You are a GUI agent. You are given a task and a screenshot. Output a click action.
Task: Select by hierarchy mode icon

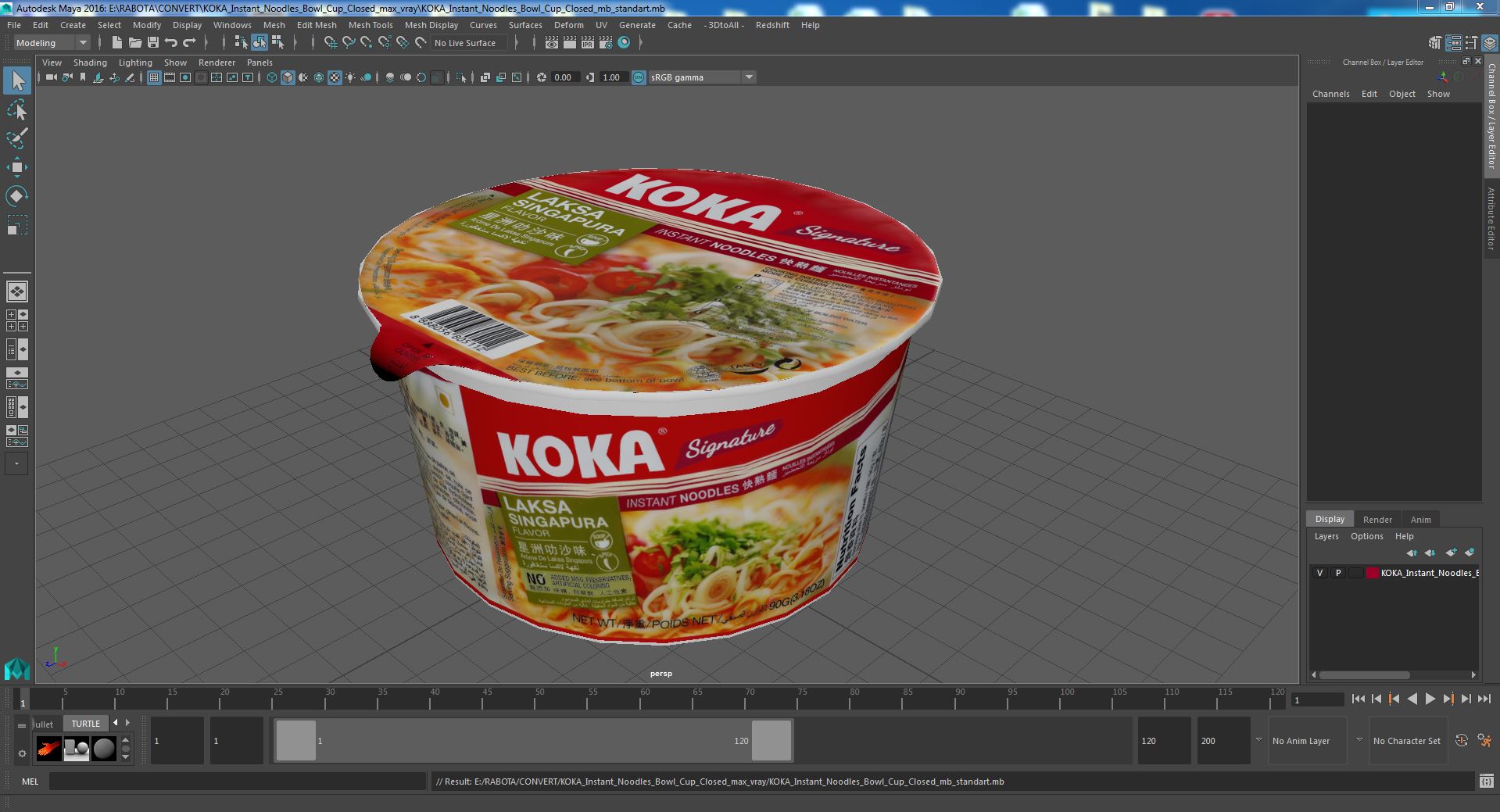[x=241, y=43]
